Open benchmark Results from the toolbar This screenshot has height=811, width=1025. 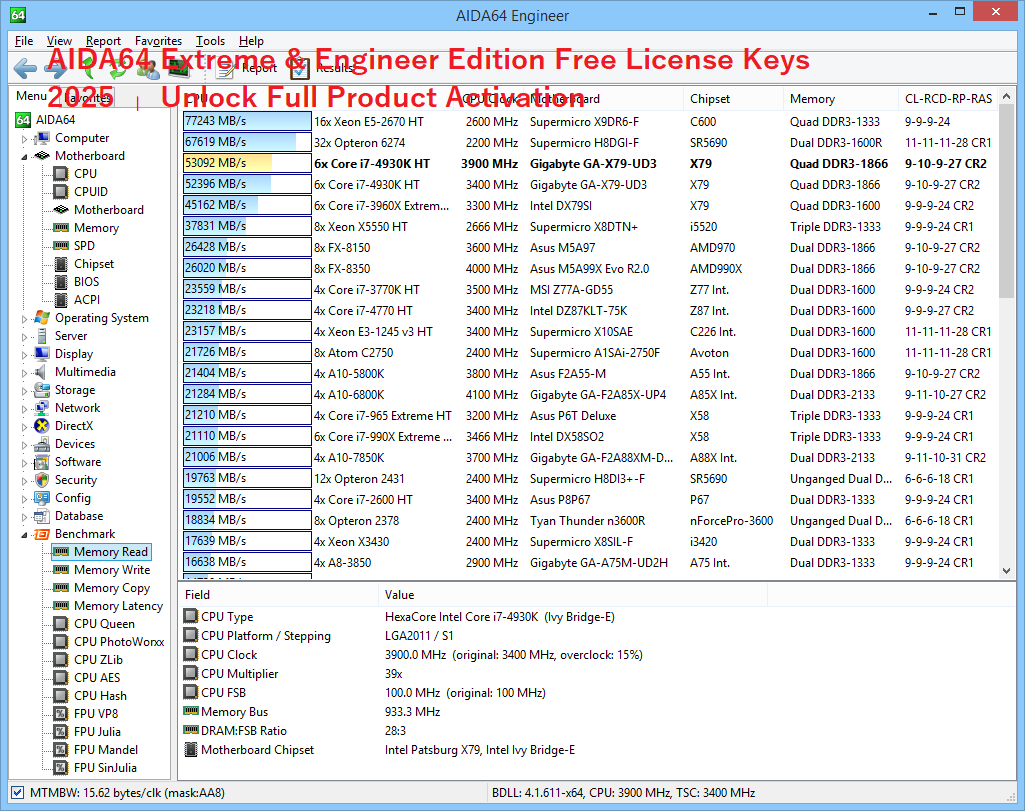[322, 68]
